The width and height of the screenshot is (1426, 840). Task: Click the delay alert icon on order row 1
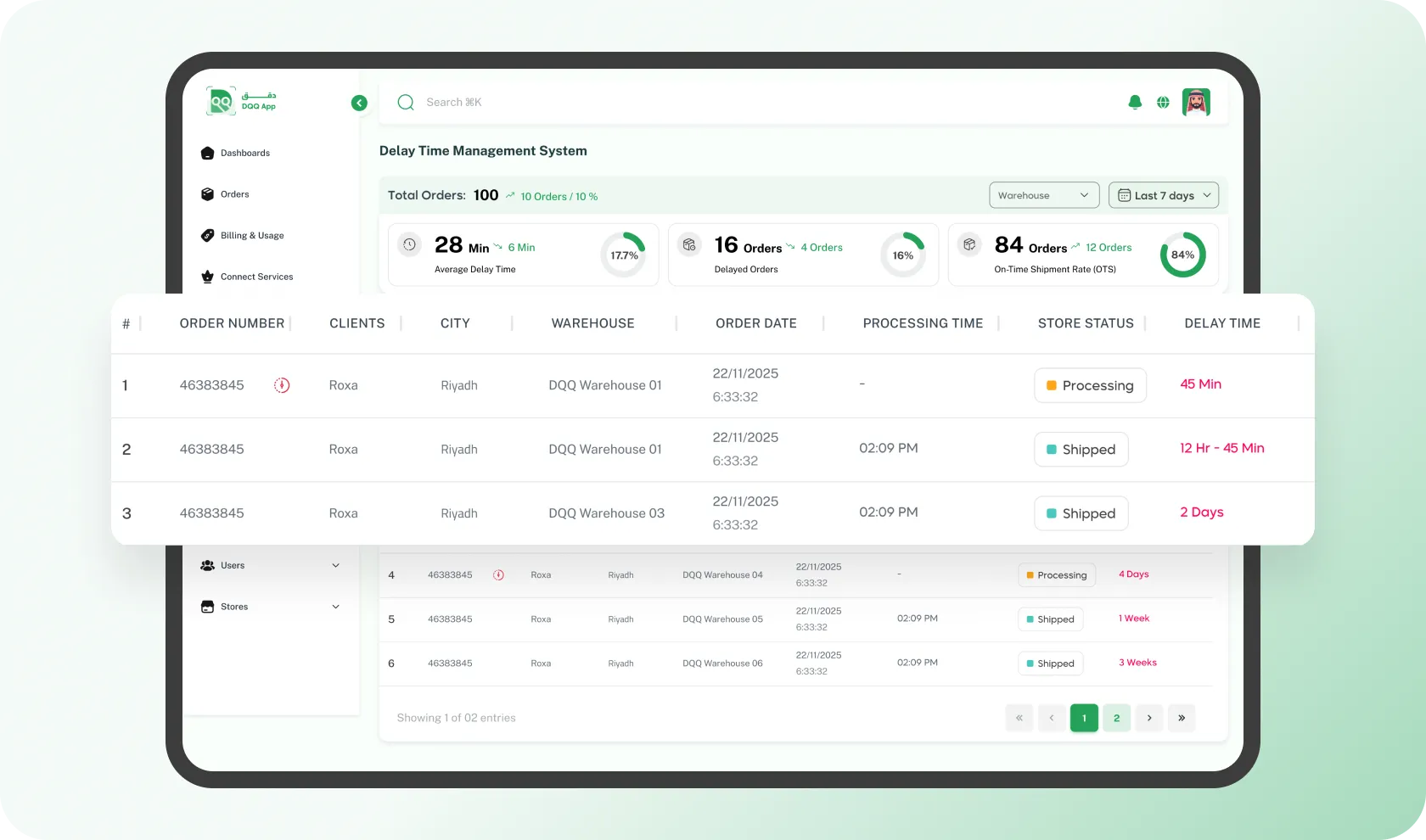(282, 385)
